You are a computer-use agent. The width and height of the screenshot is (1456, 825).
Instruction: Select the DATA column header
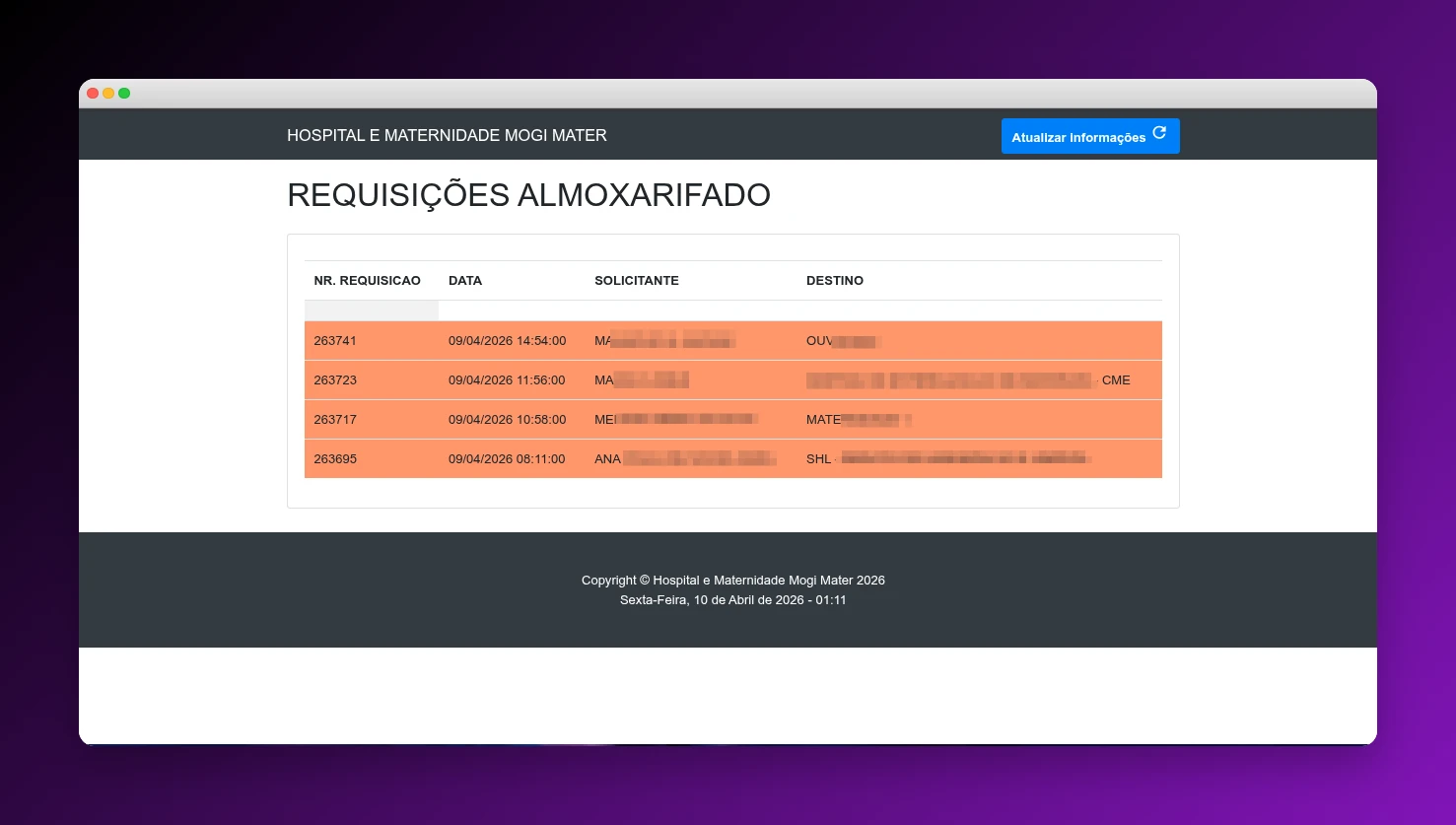(x=465, y=281)
